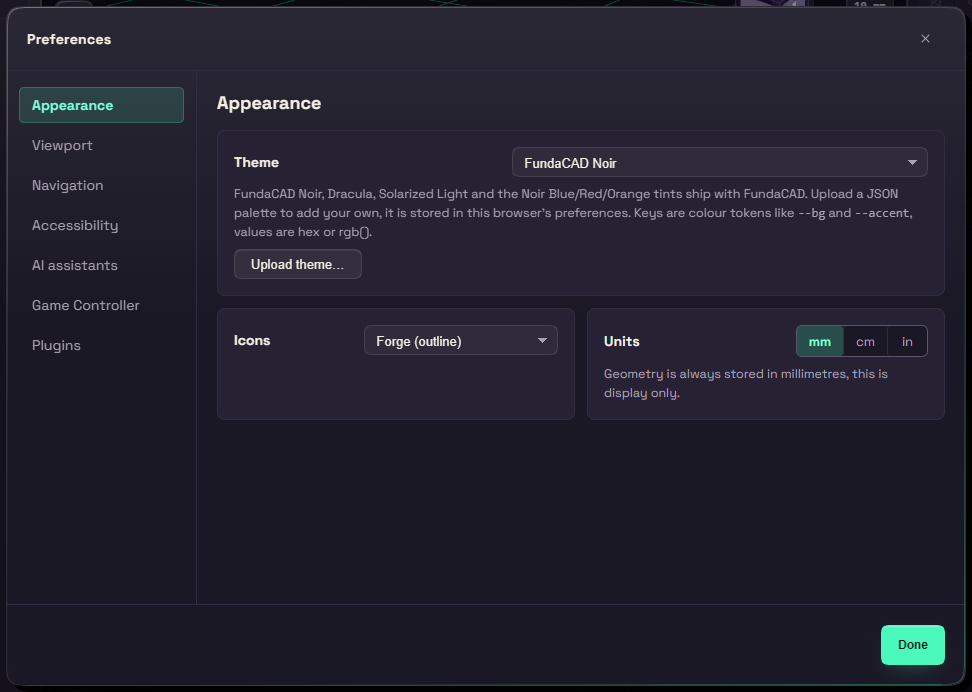Set display units to mm

pyautogui.click(x=820, y=341)
